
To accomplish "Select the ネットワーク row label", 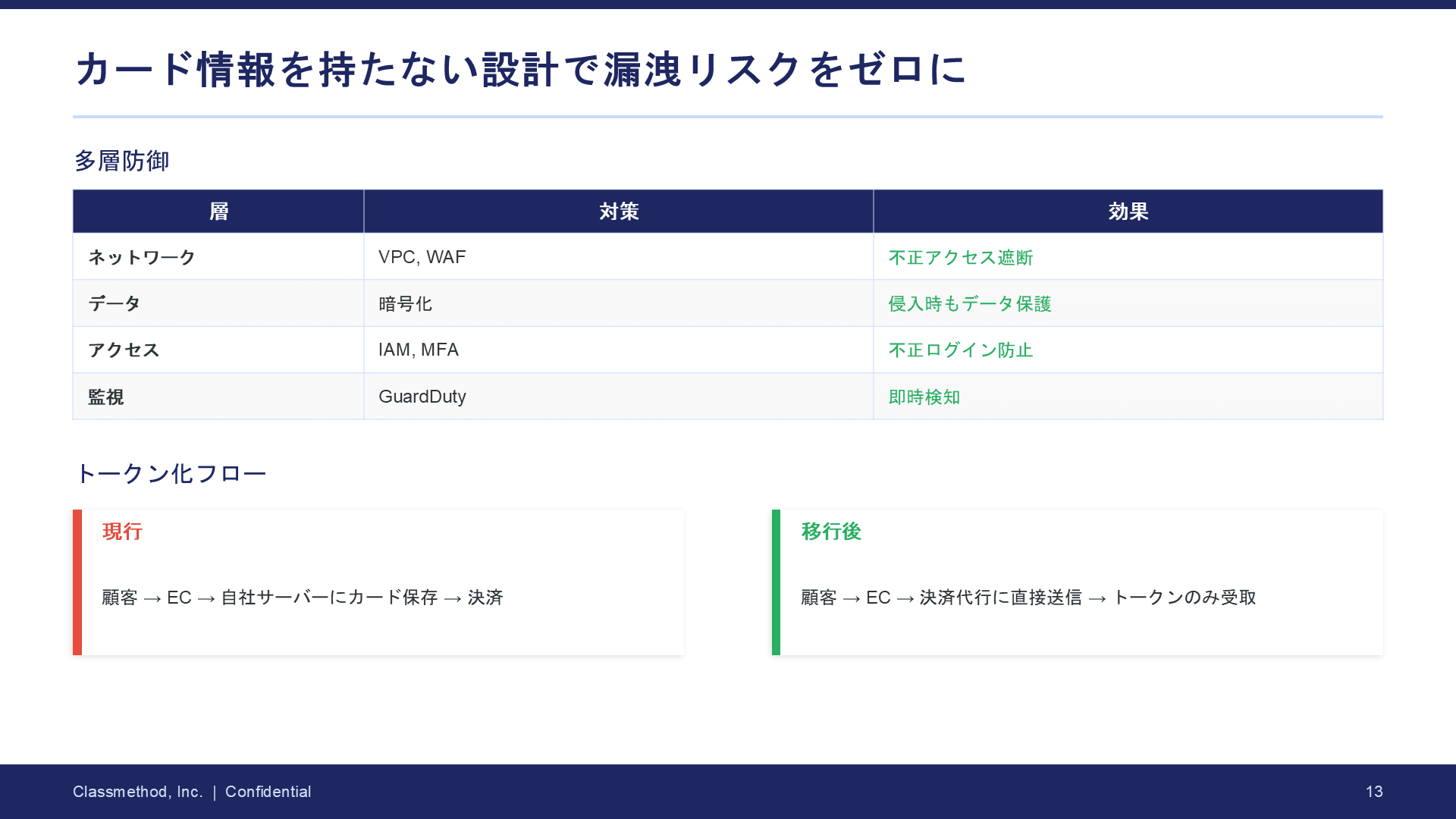I will (142, 258).
